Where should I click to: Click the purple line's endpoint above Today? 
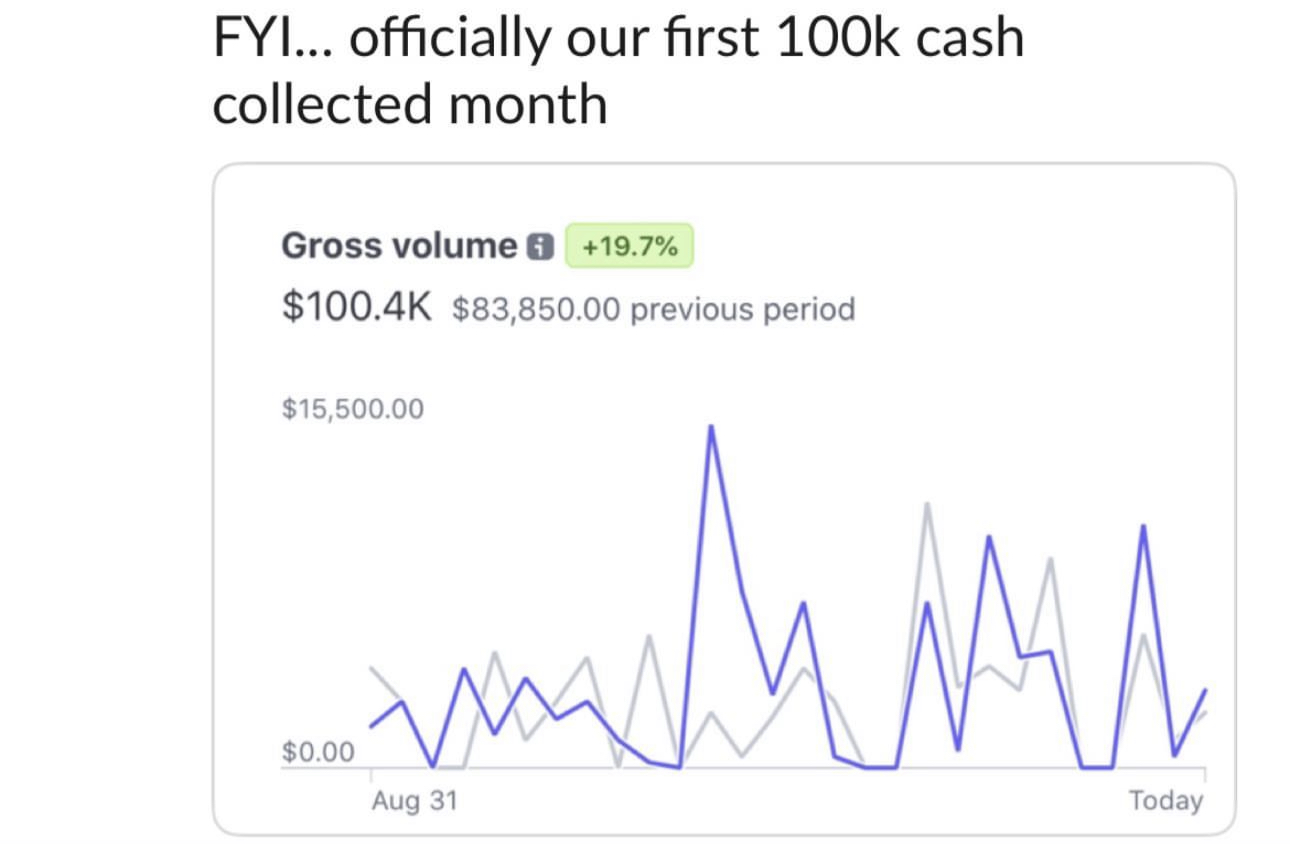click(1205, 690)
